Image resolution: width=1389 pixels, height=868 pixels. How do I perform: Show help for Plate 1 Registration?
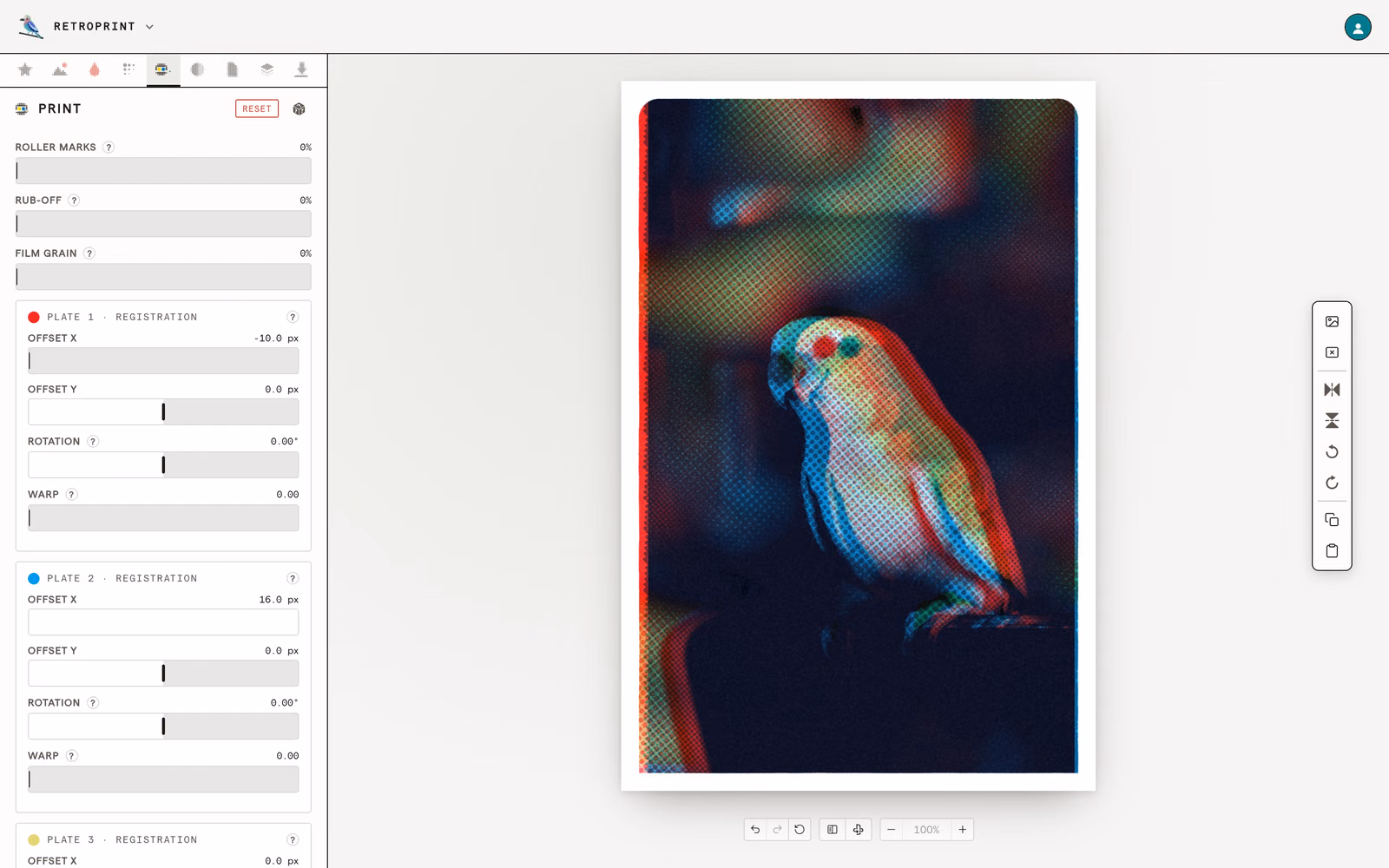tap(293, 318)
